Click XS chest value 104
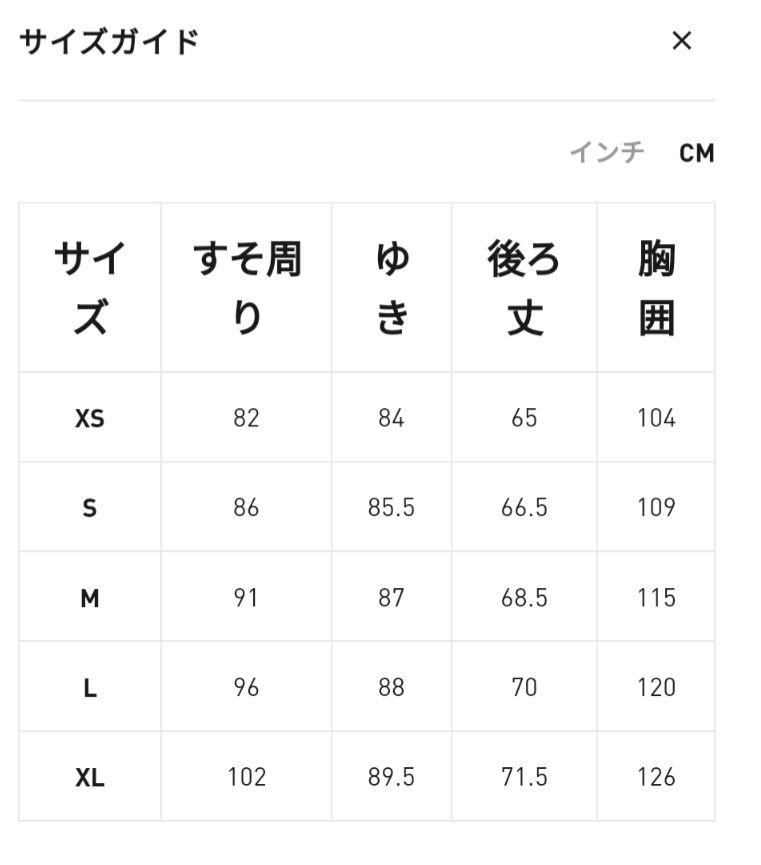This screenshot has width=761, height=865. [656, 418]
